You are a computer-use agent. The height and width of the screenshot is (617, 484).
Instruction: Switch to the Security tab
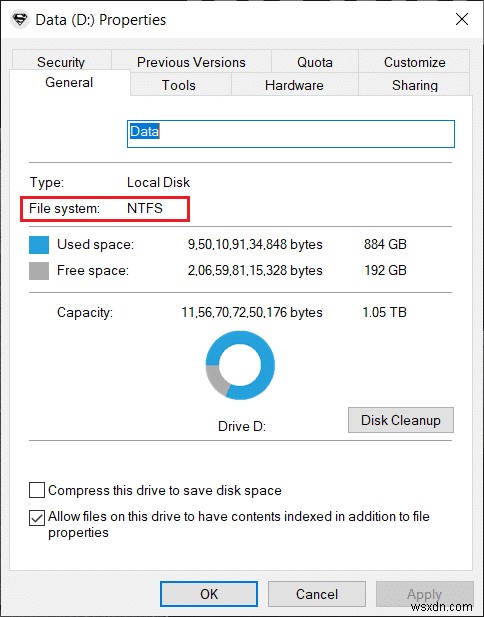pyautogui.click(x=61, y=60)
